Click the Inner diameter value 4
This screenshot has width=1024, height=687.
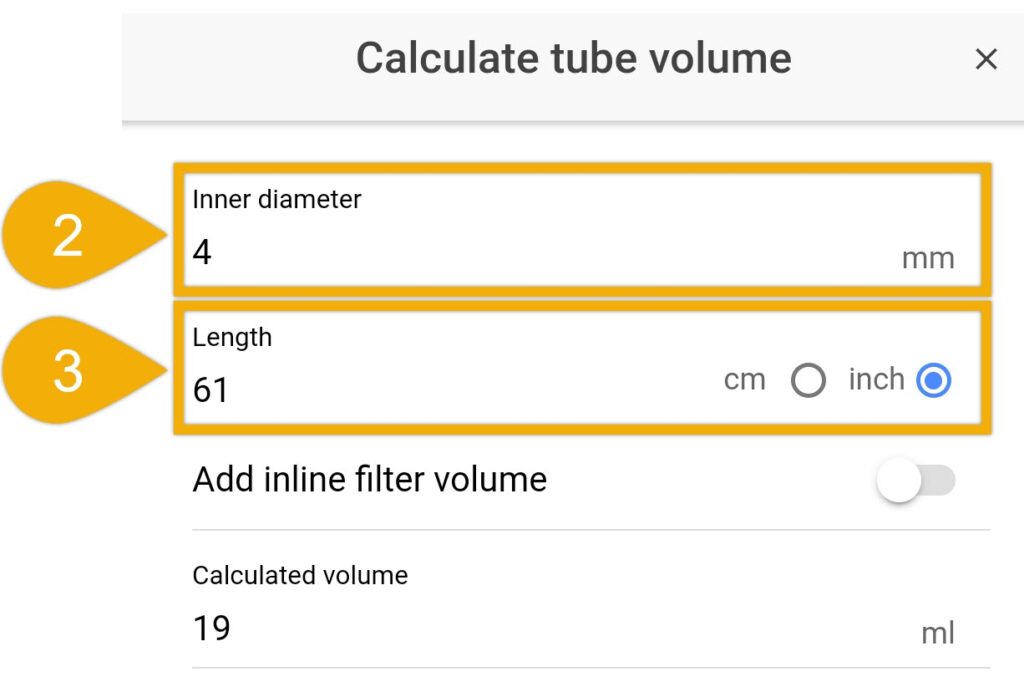[202, 252]
